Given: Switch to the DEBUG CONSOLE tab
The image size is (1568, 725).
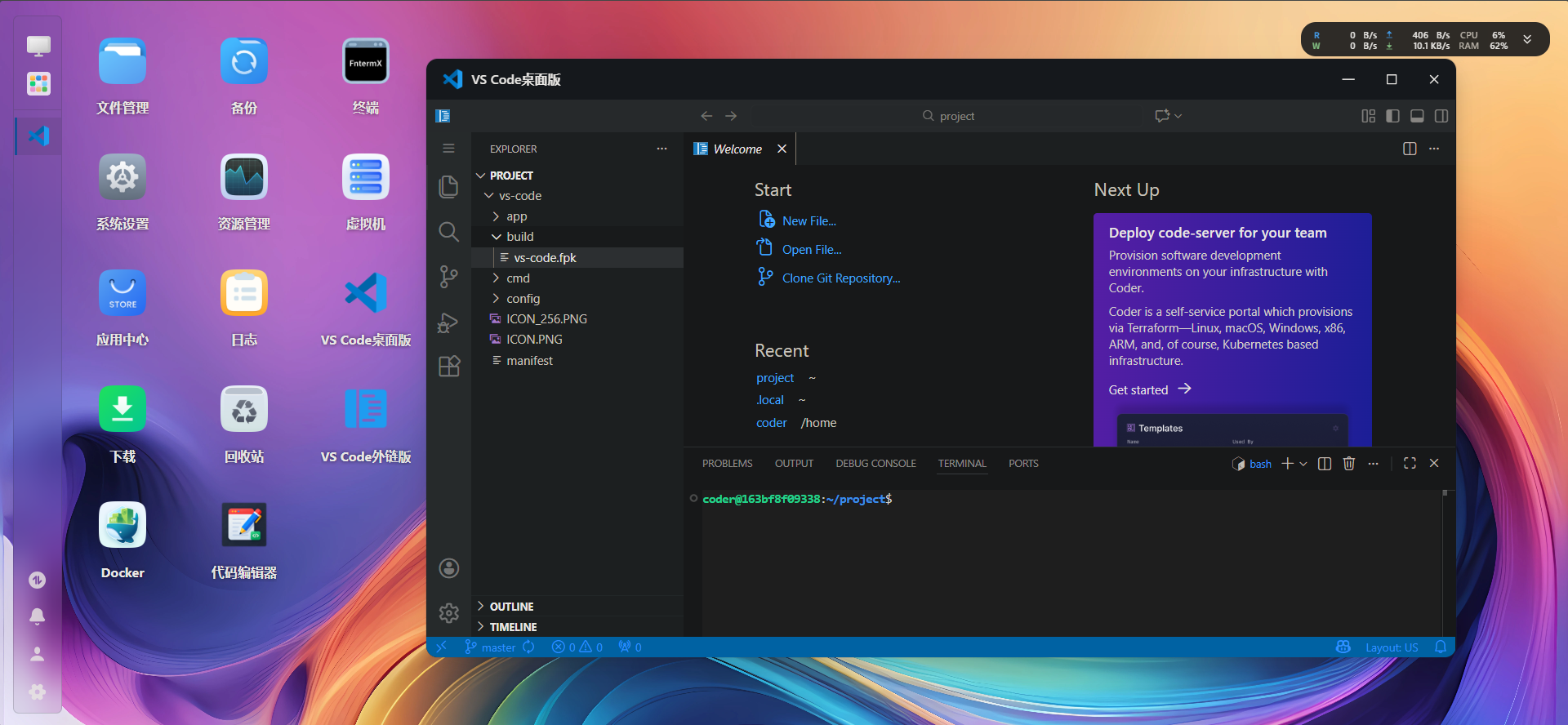Looking at the screenshot, I should [875, 464].
